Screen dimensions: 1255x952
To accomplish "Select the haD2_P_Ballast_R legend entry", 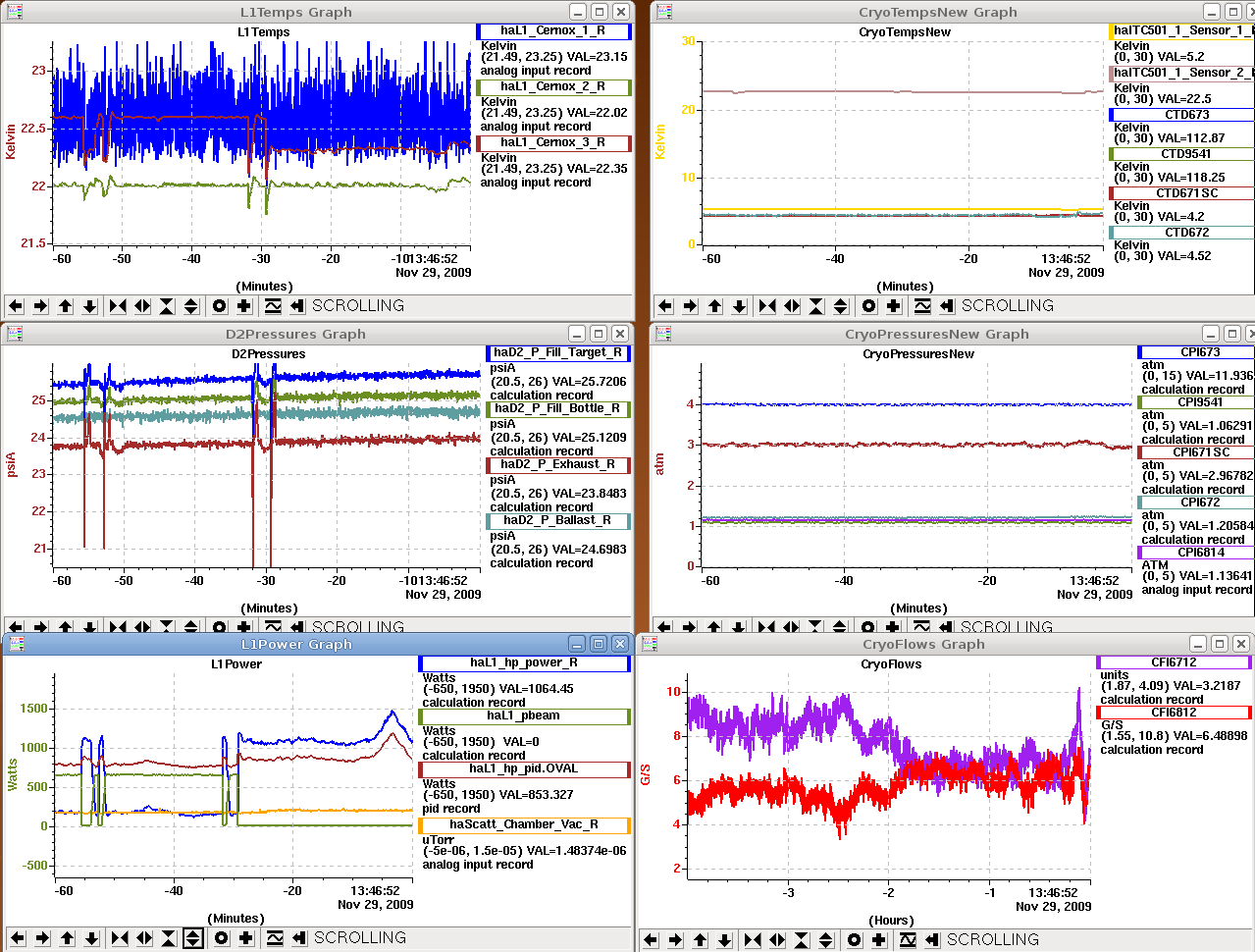I will [558, 521].
